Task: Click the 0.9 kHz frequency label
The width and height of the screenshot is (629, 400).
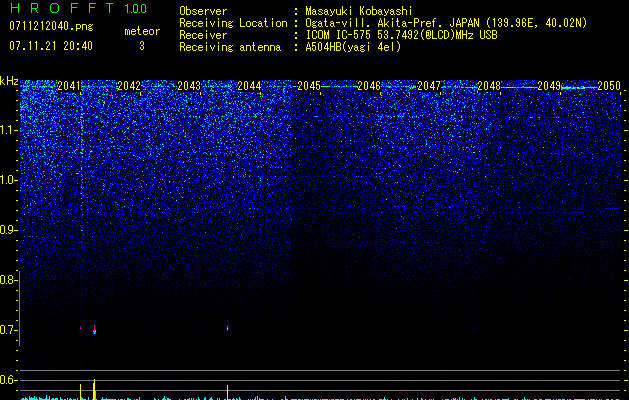Action: click(x=8, y=230)
